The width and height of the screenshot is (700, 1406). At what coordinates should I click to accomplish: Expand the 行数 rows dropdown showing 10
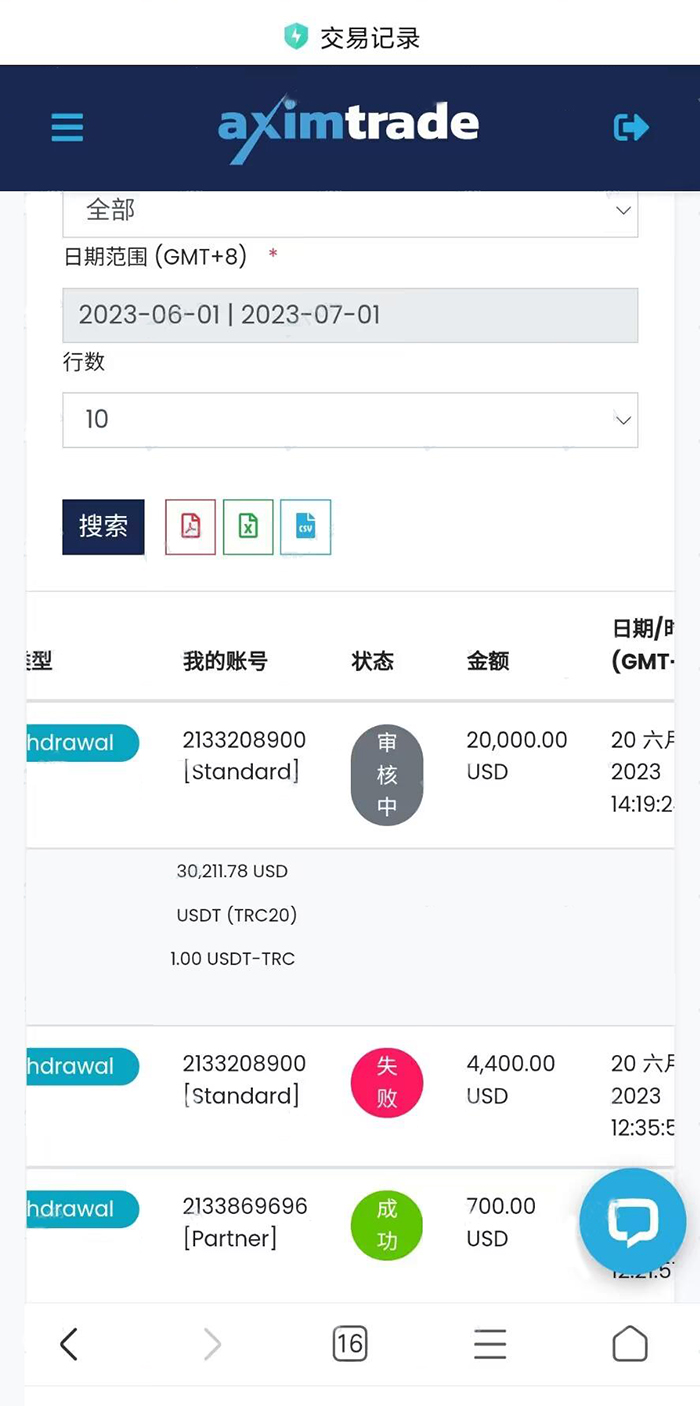tap(350, 419)
